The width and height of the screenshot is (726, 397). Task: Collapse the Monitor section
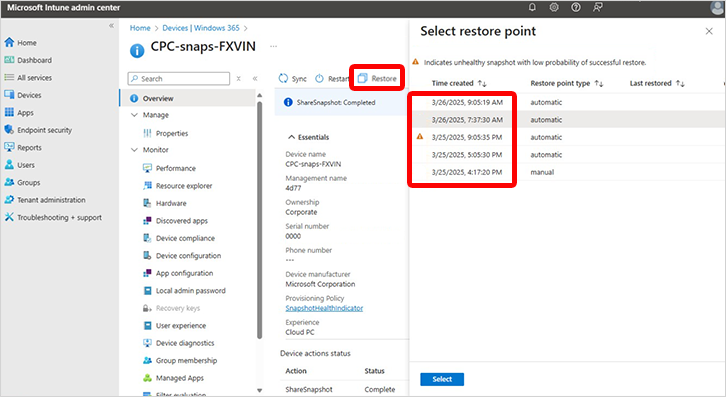pyautogui.click(x=134, y=150)
